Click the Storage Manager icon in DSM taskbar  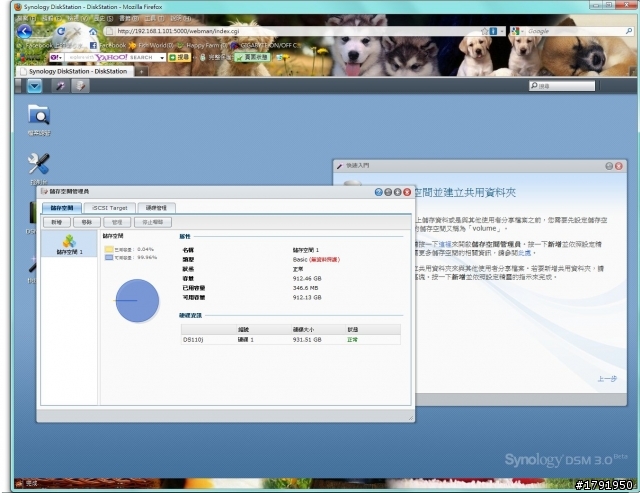click(80, 86)
